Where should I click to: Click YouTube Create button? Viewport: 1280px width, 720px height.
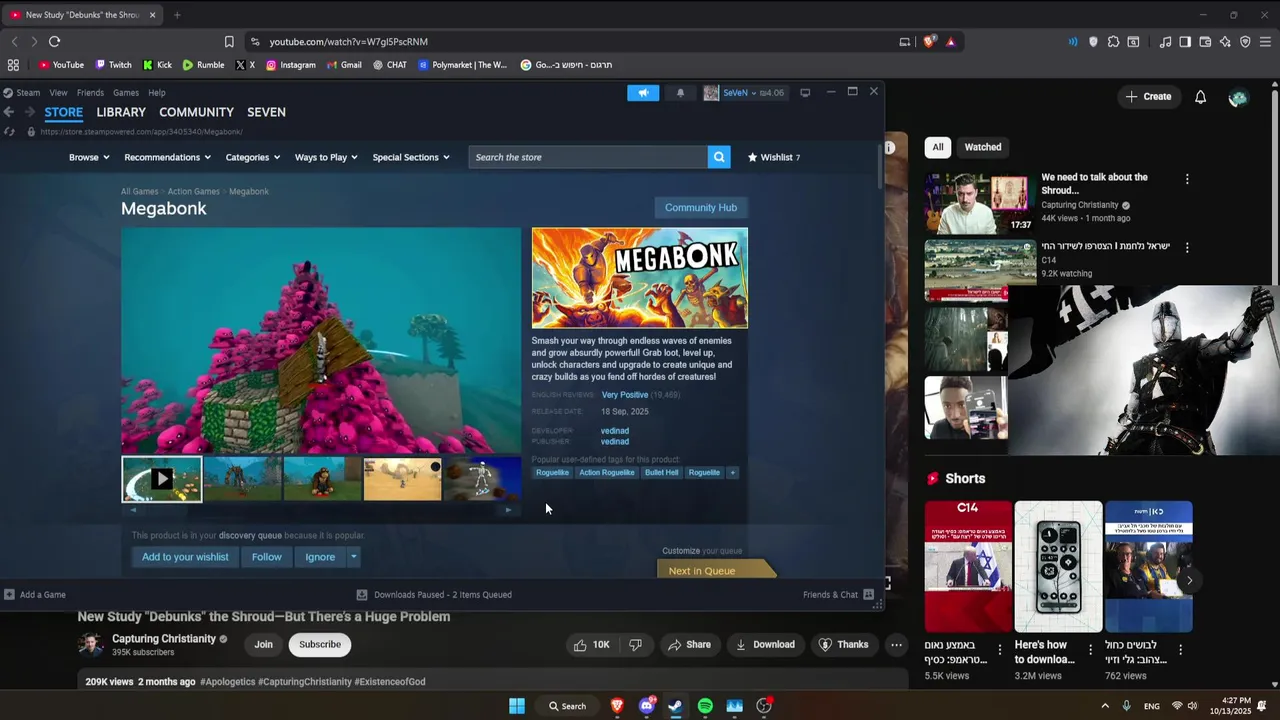[x=1148, y=97]
